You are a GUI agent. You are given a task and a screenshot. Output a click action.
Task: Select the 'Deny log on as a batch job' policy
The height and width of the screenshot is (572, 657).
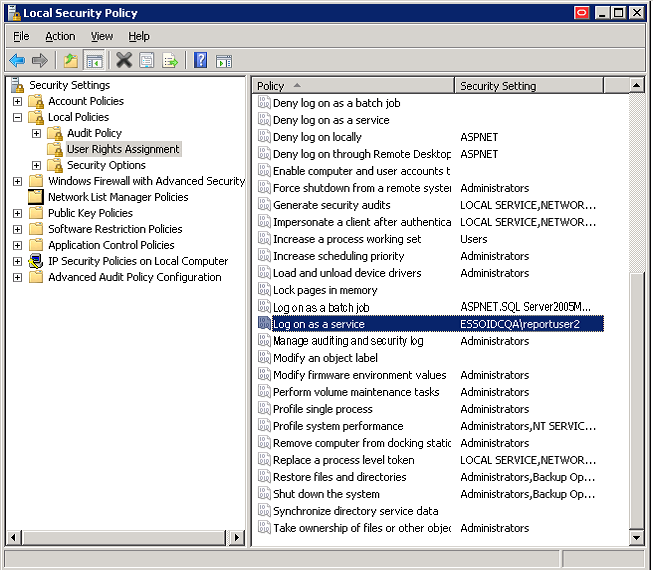click(336, 103)
